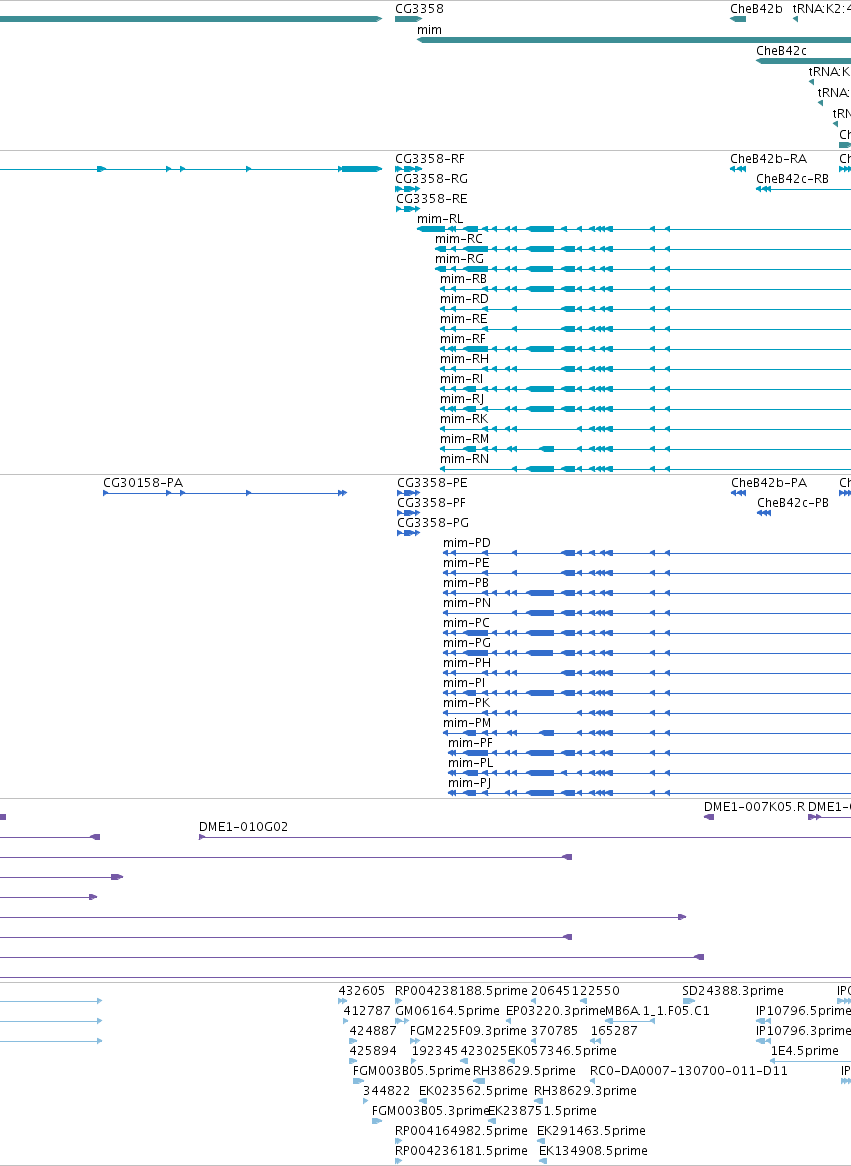The width and height of the screenshot is (851, 1166).
Task: Click EST label 432605
Action: tap(362, 991)
